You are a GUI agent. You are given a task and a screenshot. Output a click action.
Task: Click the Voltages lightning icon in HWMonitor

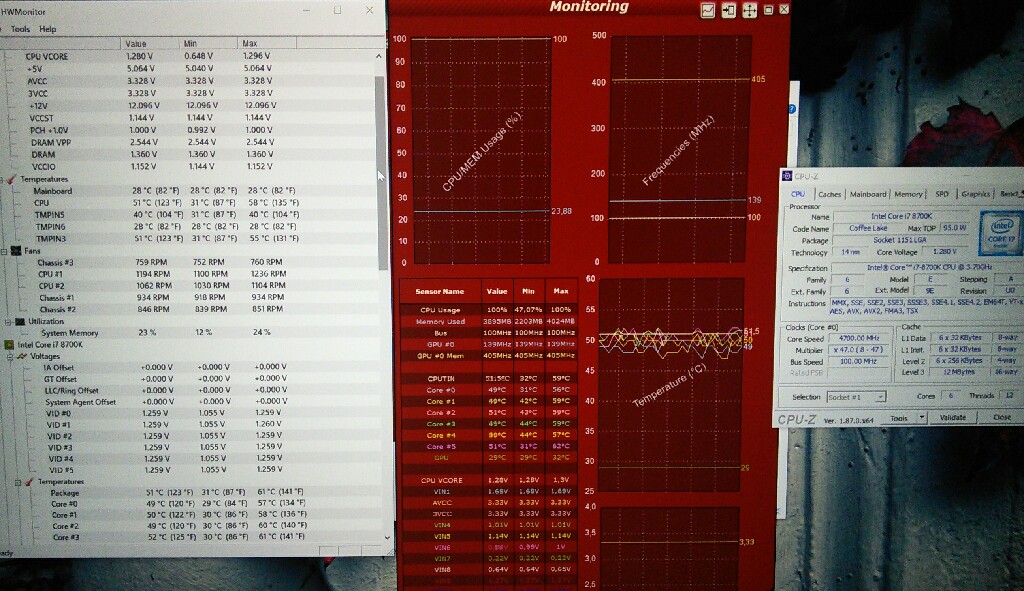pyautogui.click(x=22, y=357)
